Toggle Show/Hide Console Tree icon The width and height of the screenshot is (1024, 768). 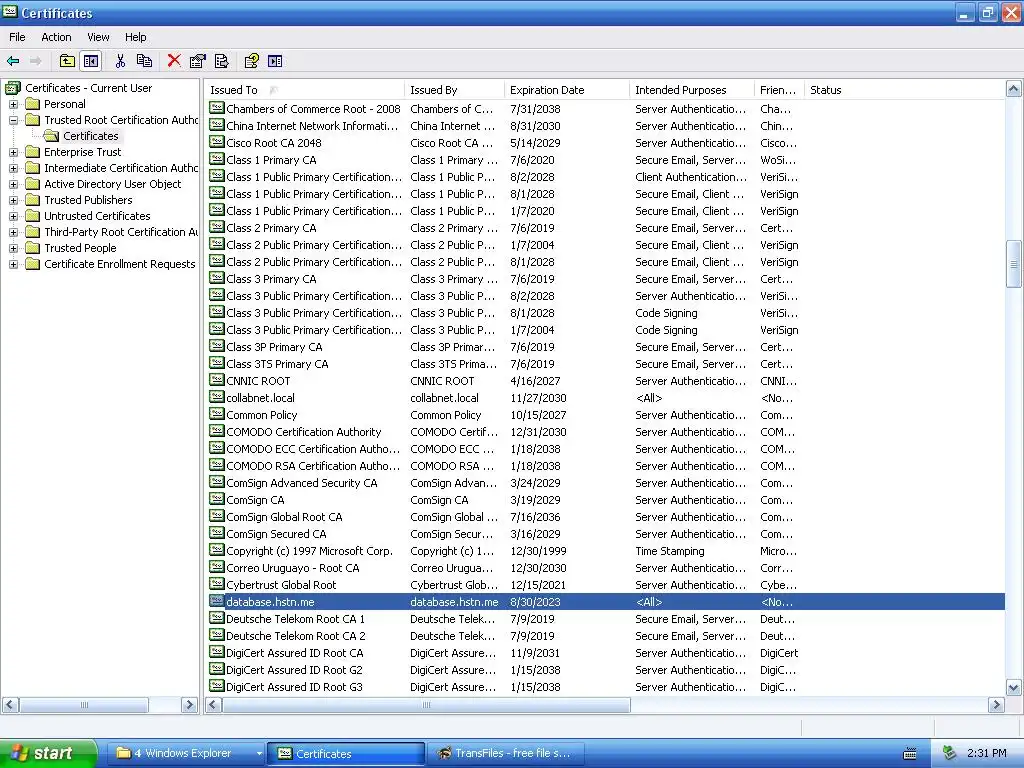pos(91,61)
